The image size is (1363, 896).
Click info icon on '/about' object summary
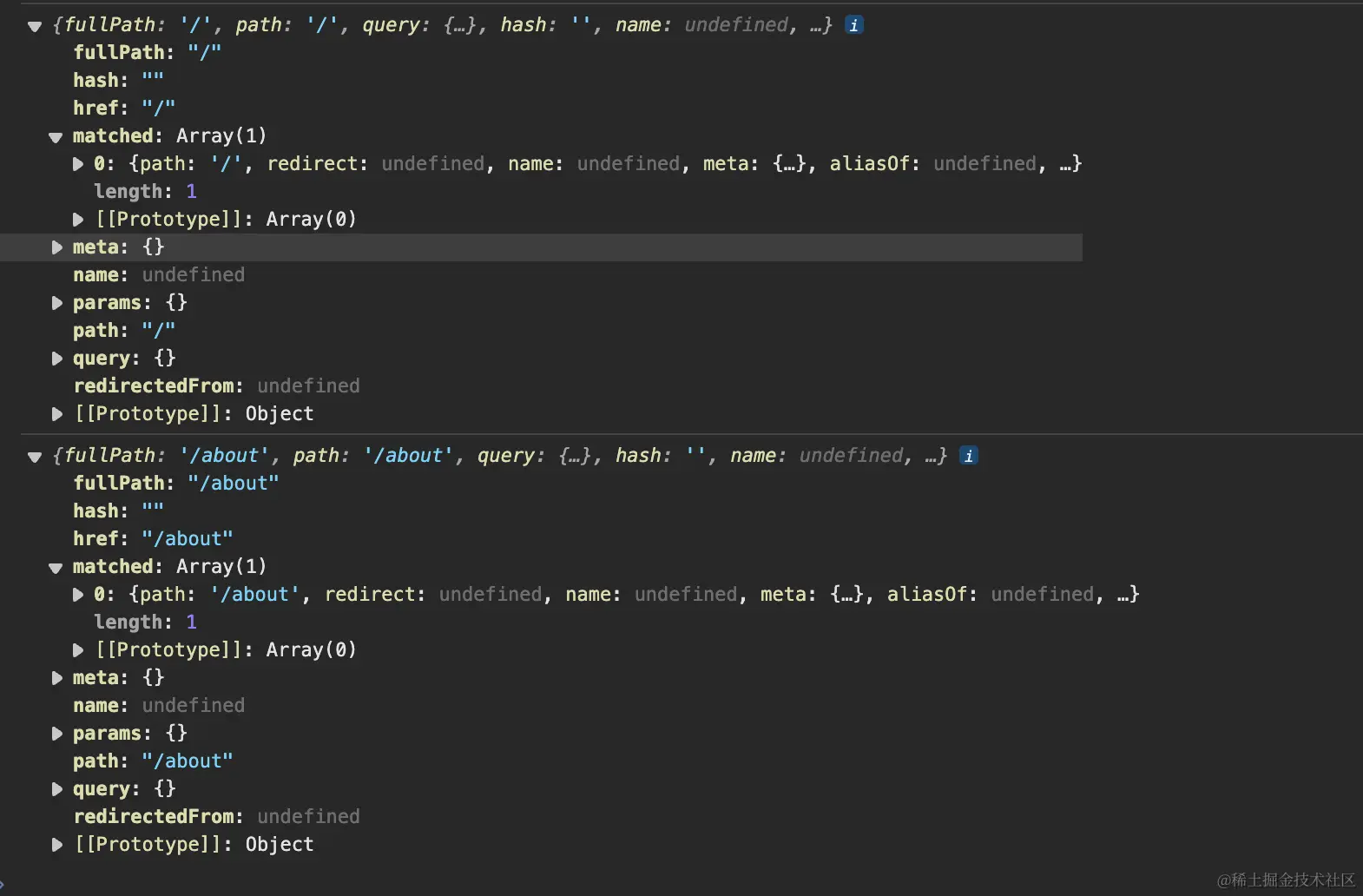point(969,456)
